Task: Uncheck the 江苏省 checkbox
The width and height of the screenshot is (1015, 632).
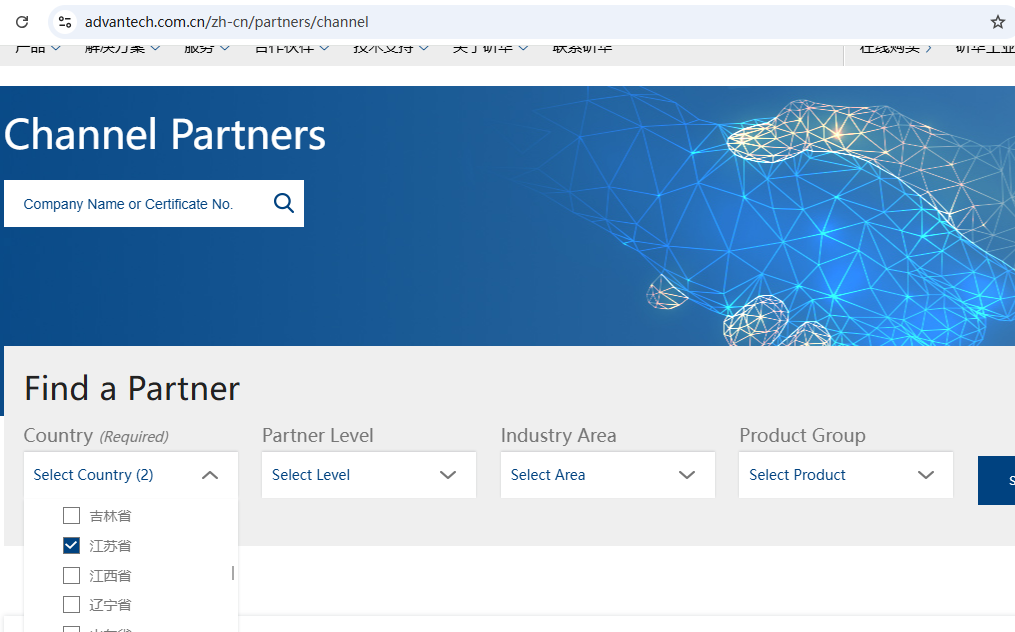Action: (x=71, y=546)
